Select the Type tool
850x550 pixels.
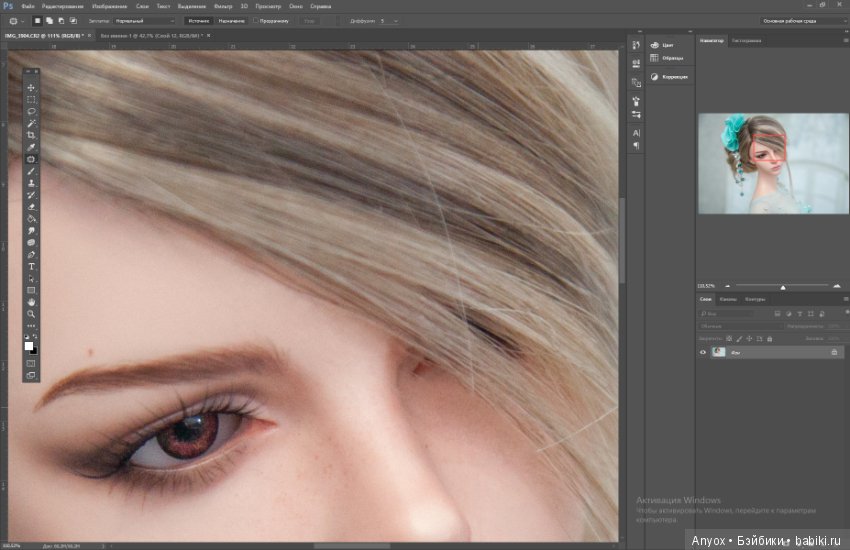pyautogui.click(x=31, y=267)
